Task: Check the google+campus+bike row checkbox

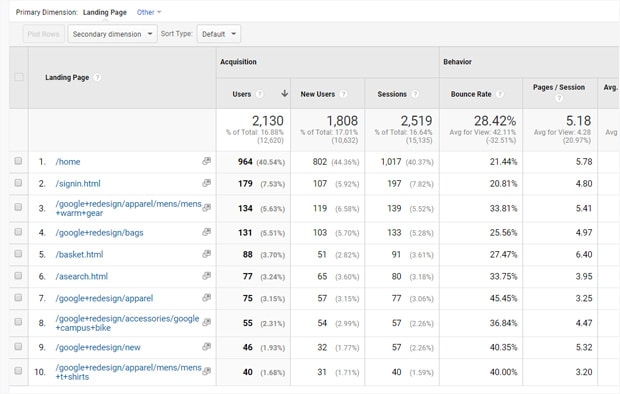Action: click(x=18, y=322)
